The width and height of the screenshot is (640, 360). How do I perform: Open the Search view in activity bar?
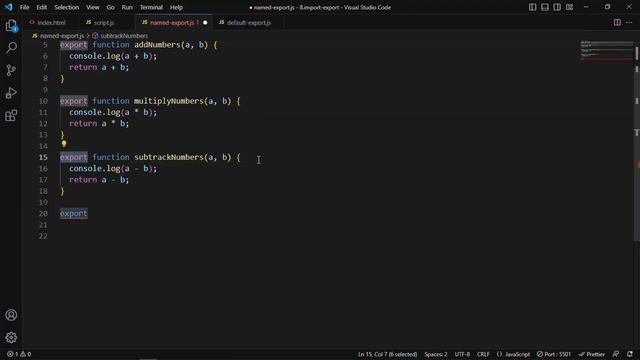click(11, 48)
